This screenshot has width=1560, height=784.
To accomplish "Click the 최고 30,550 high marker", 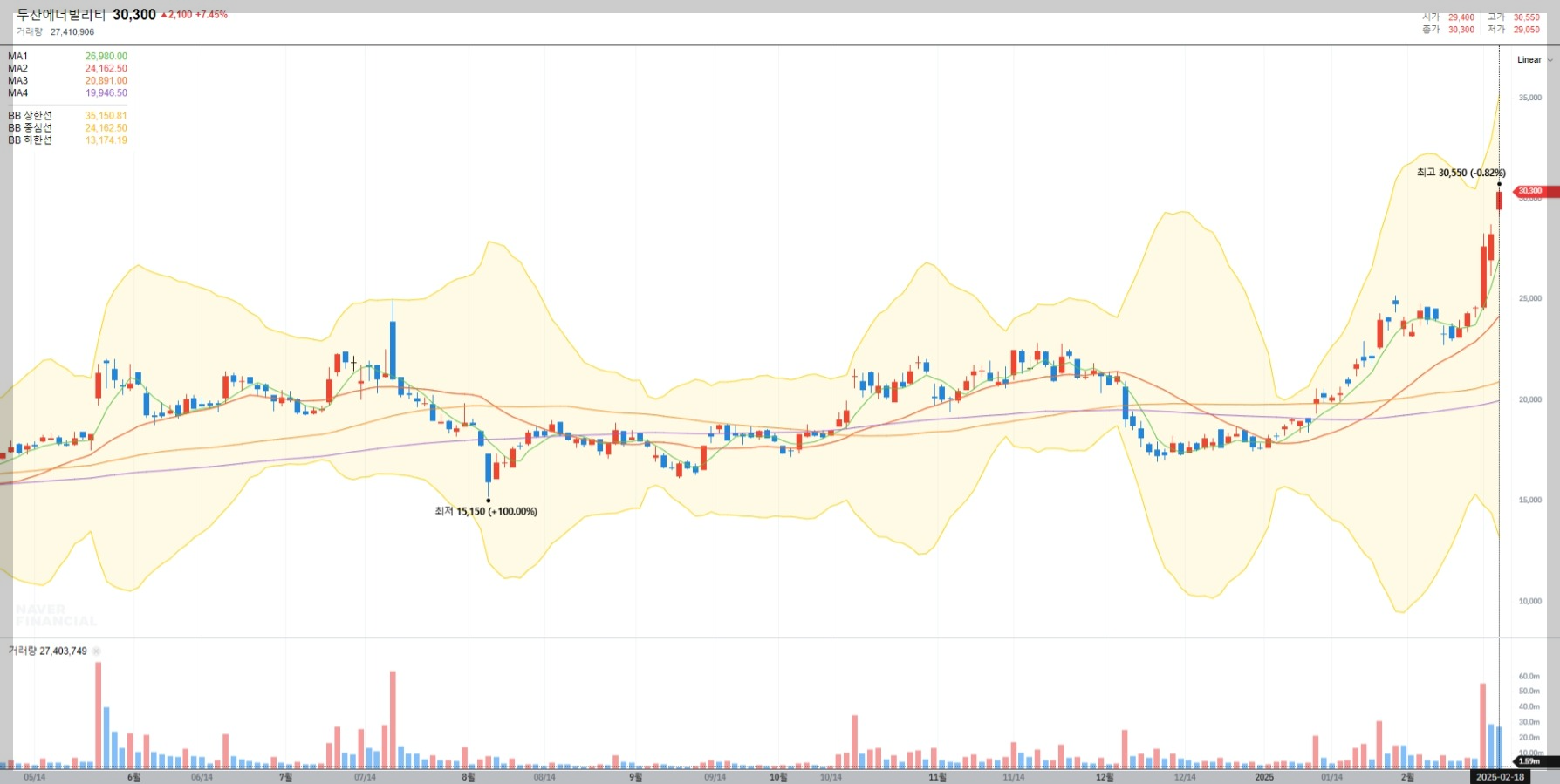I will pyautogui.click(x=1461, y=173).
